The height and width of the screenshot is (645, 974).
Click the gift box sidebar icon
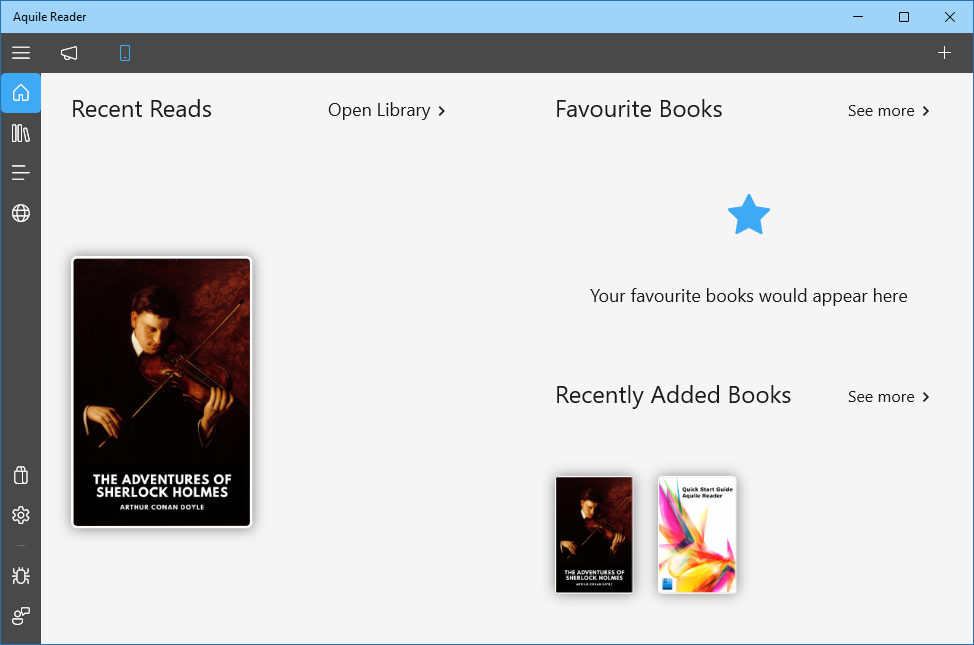click(20, 475)
